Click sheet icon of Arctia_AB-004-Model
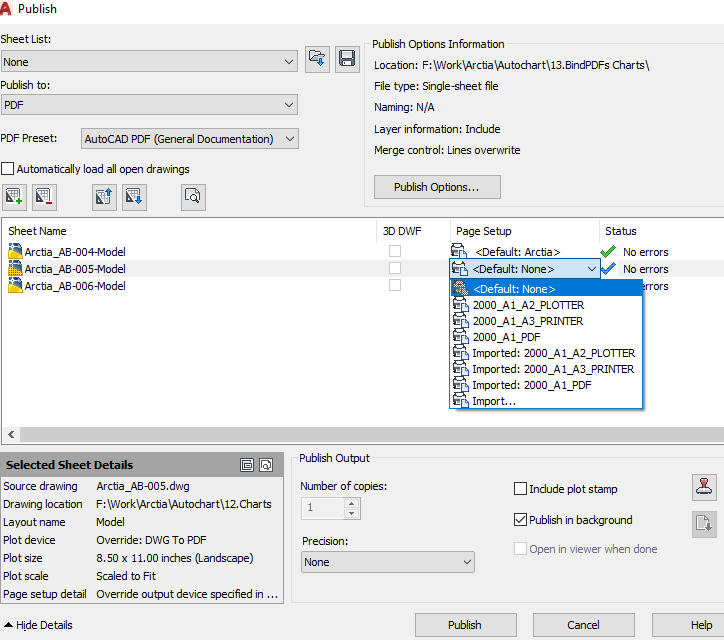Image resolution: width=724 pixels, height=640 pixels. pos(15,251)
